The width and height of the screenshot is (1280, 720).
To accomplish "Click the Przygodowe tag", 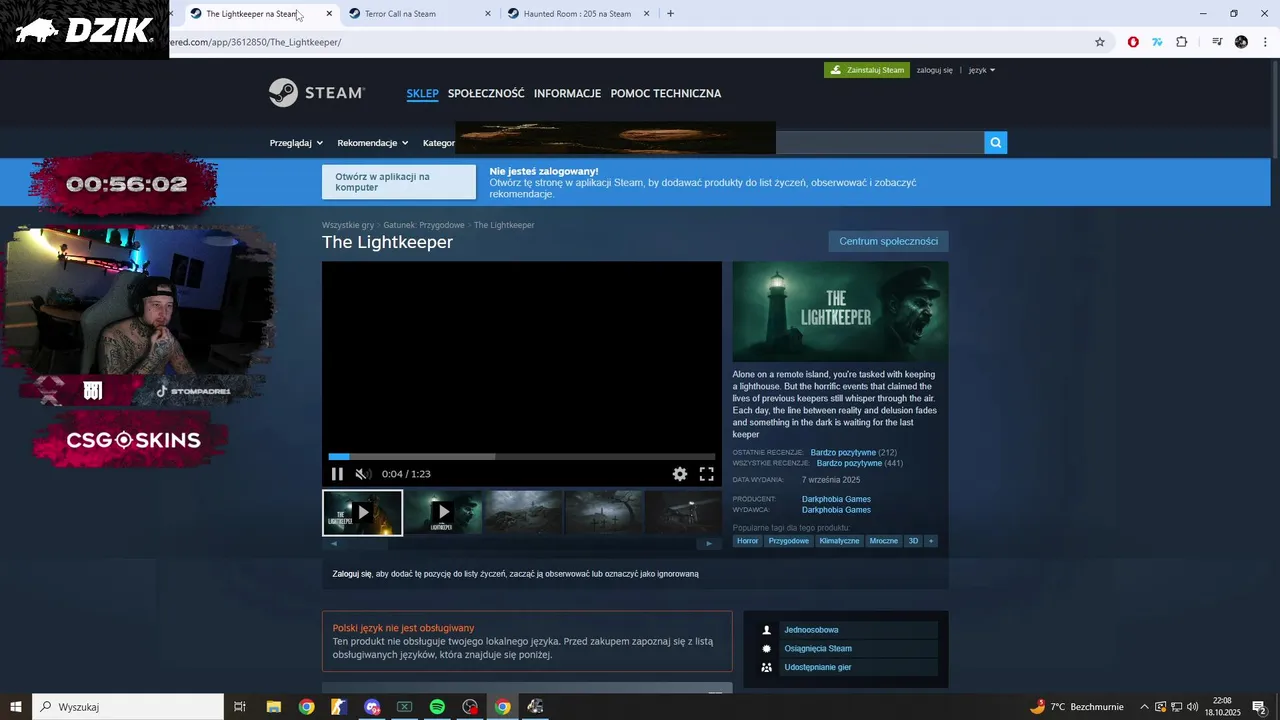I will coord(789,541).
